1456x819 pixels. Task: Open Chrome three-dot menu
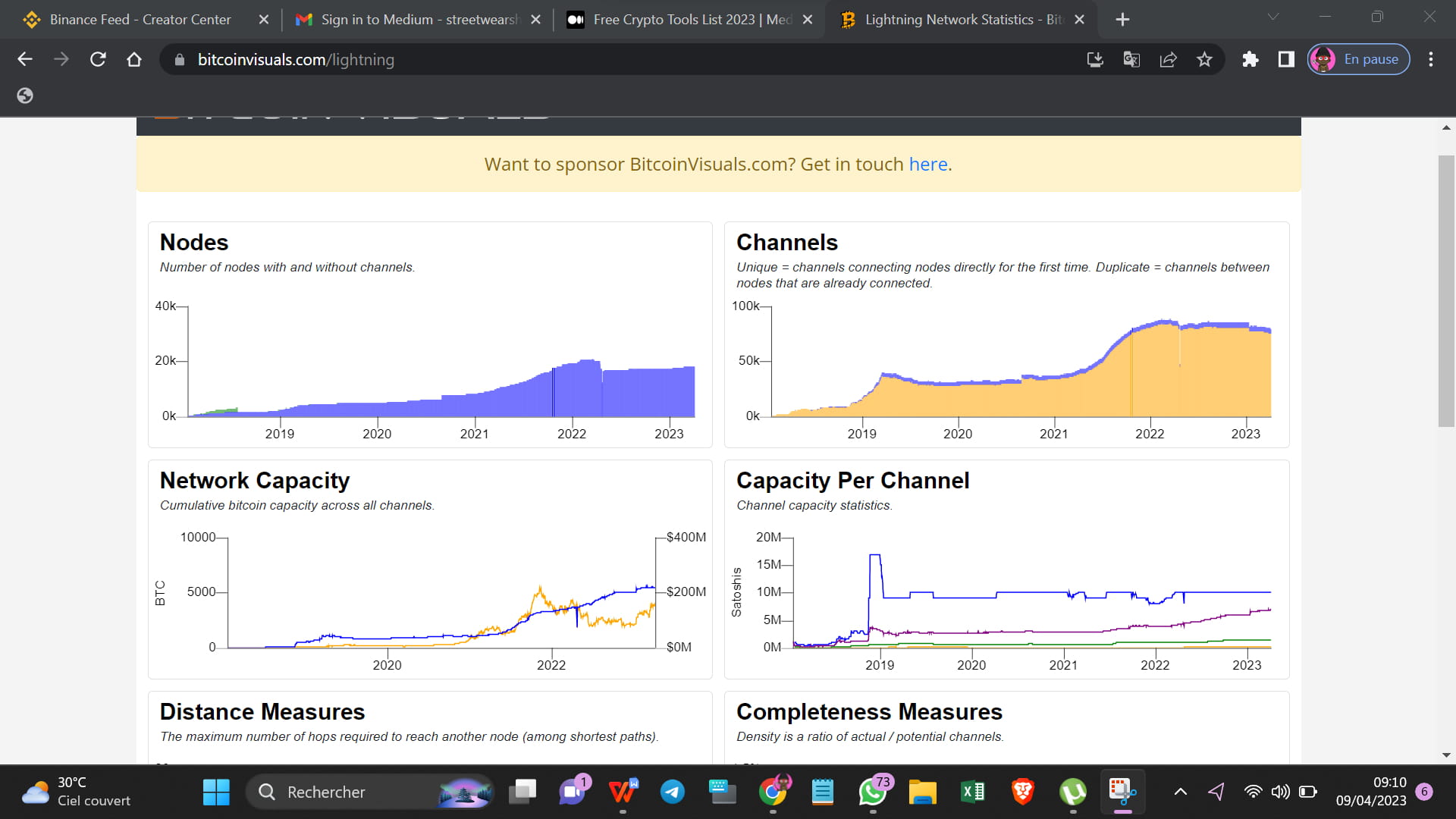click(1430, 59)
